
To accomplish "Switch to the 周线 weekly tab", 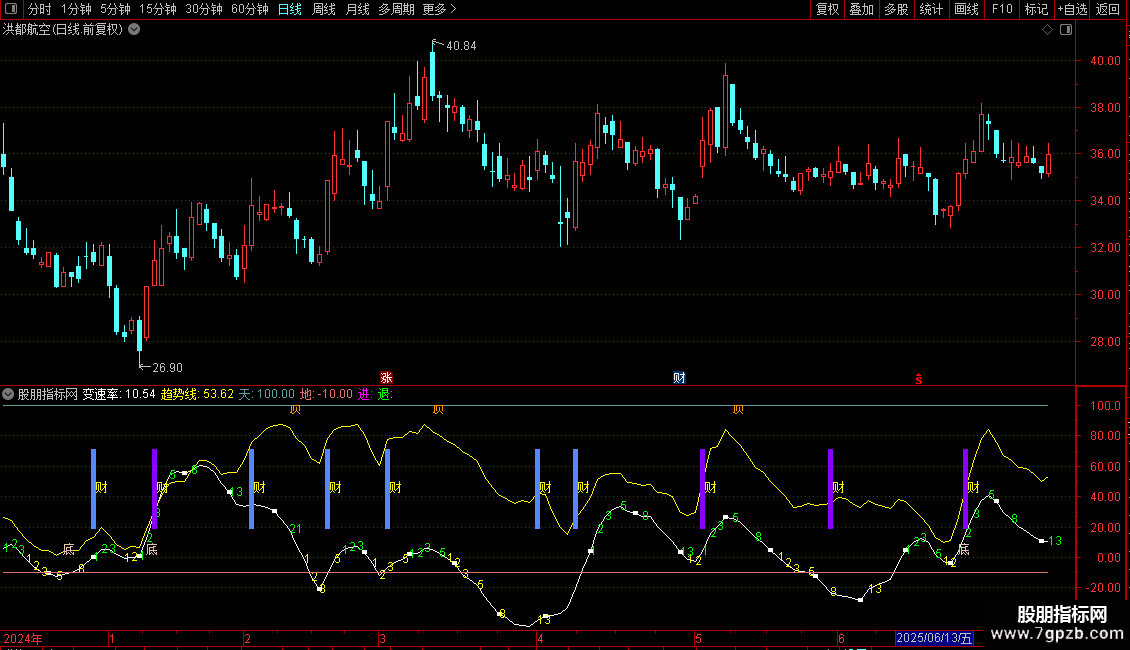I will point(324,9).
